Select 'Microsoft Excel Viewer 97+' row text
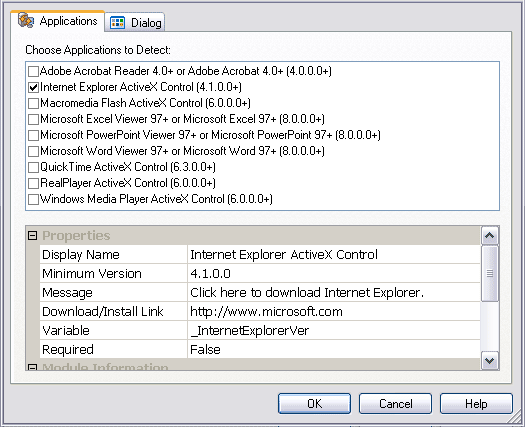Screen dimensions: 525x427 pyautogui.click(x=182, y=119)
